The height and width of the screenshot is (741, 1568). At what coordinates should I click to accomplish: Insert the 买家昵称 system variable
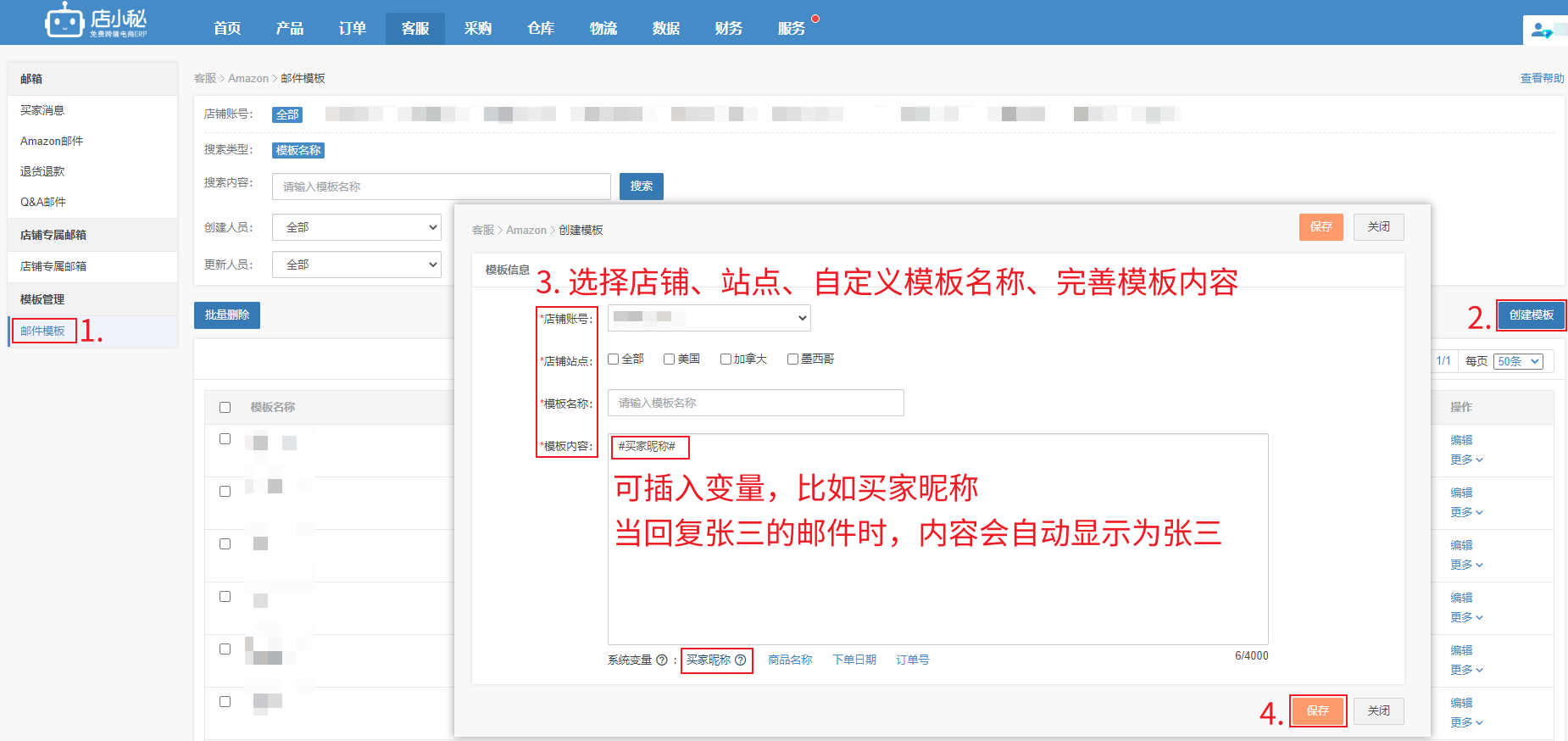pos(709,660)
